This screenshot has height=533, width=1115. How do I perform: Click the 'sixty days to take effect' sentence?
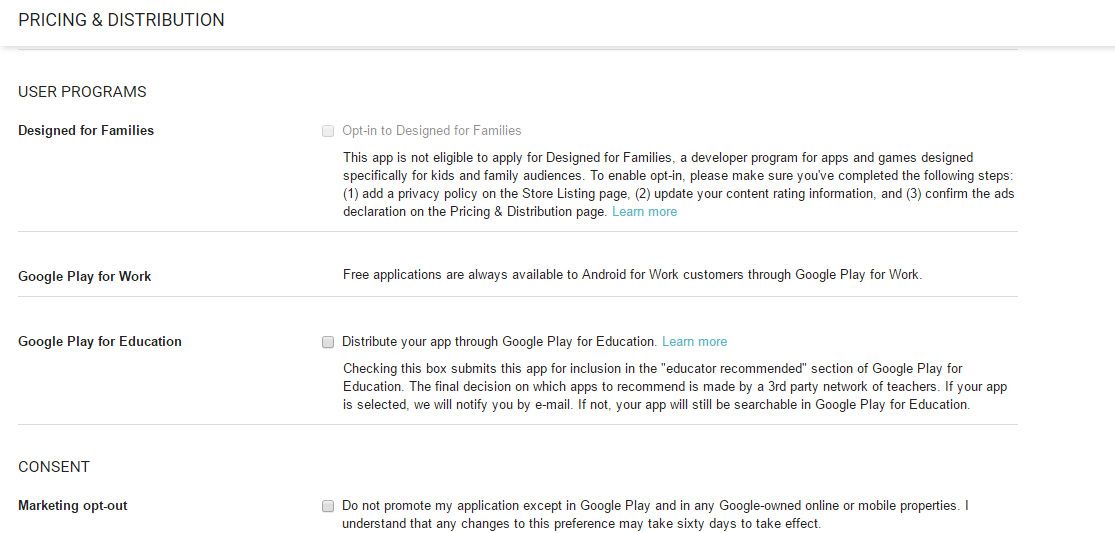pos(740,524)
